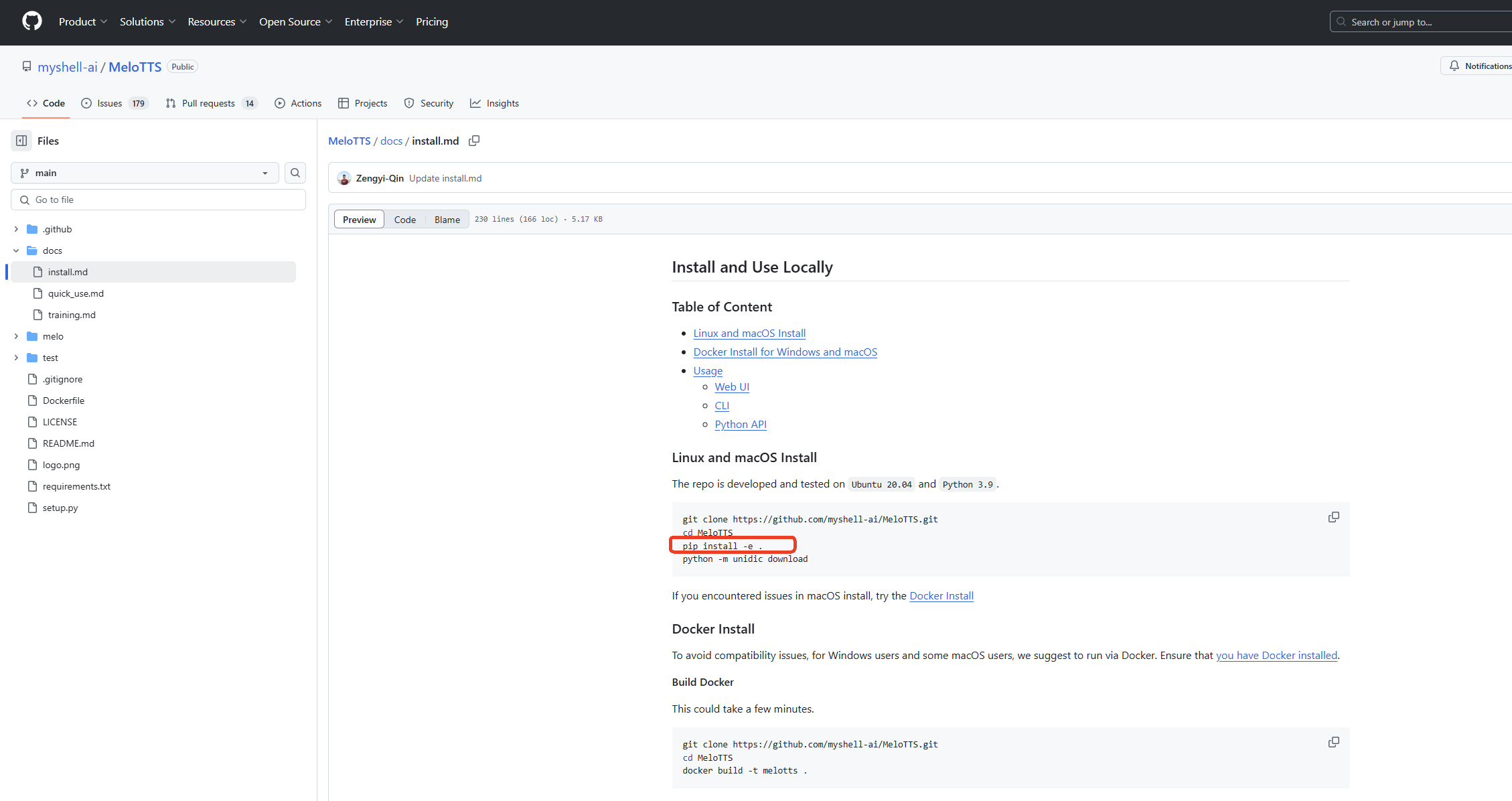1512x801 pixels.
Task: Copy the Docker build code block
Action: point(1333,742)
